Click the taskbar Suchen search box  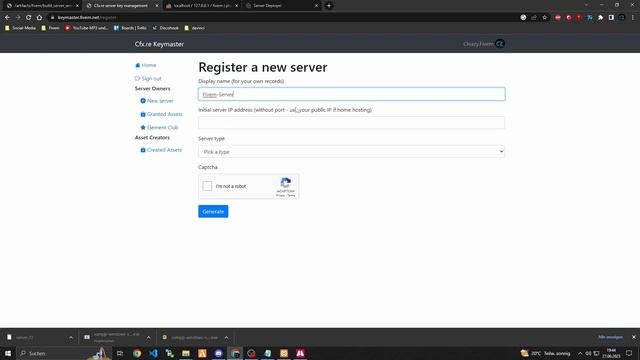pyautogui.click(x=63, y=353)
